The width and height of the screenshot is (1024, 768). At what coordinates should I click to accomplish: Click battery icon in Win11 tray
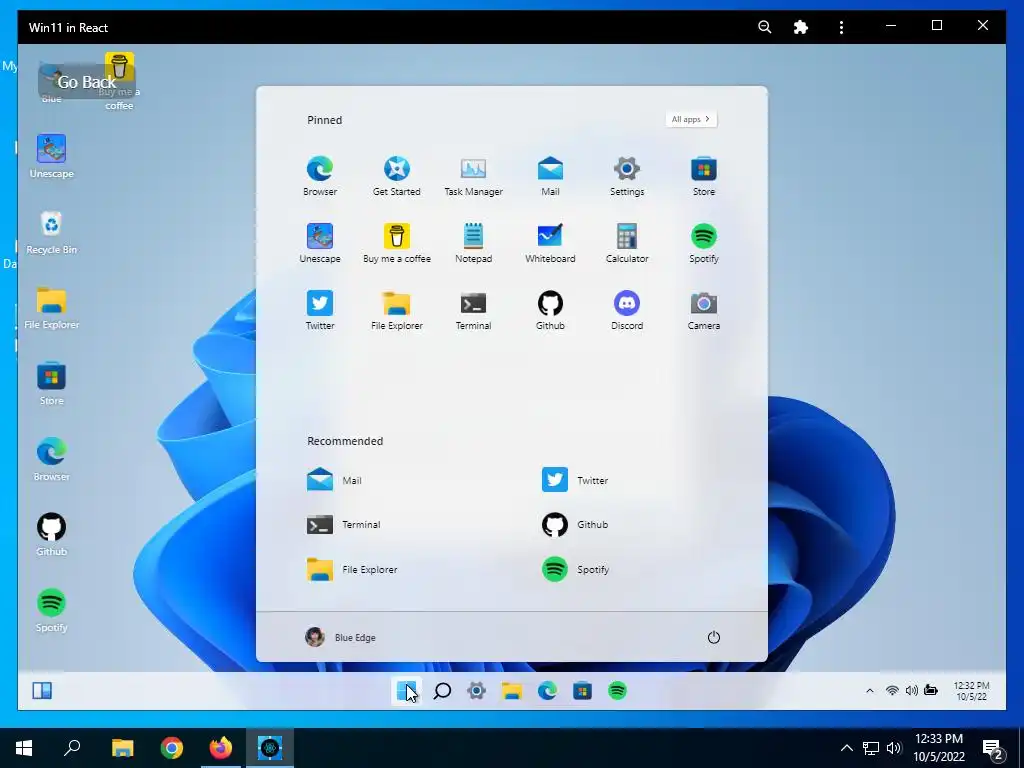[x=931, y=690]
